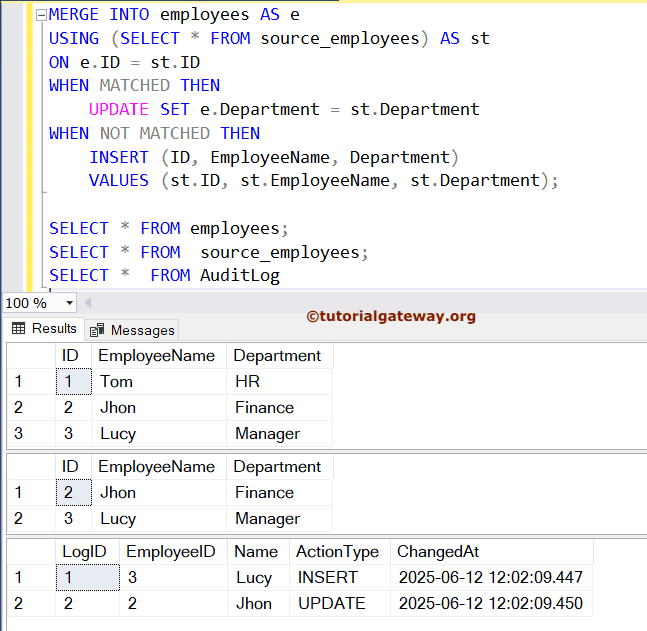Click the horizontal scroll left arrow

(x=87, y=303)
